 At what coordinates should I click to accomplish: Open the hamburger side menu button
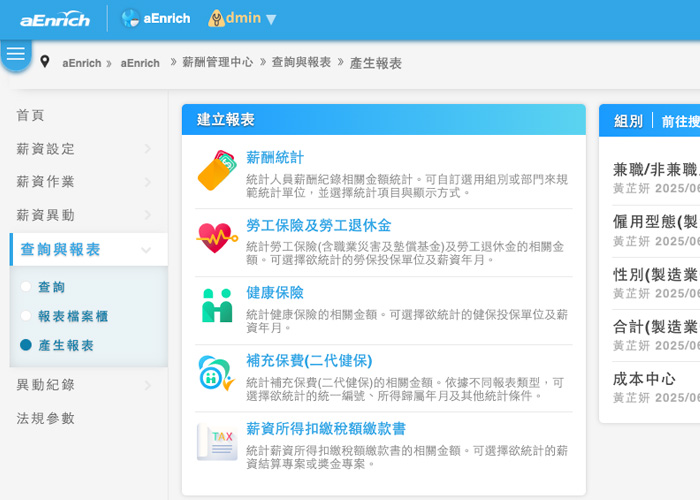click(x=16, y=54)
